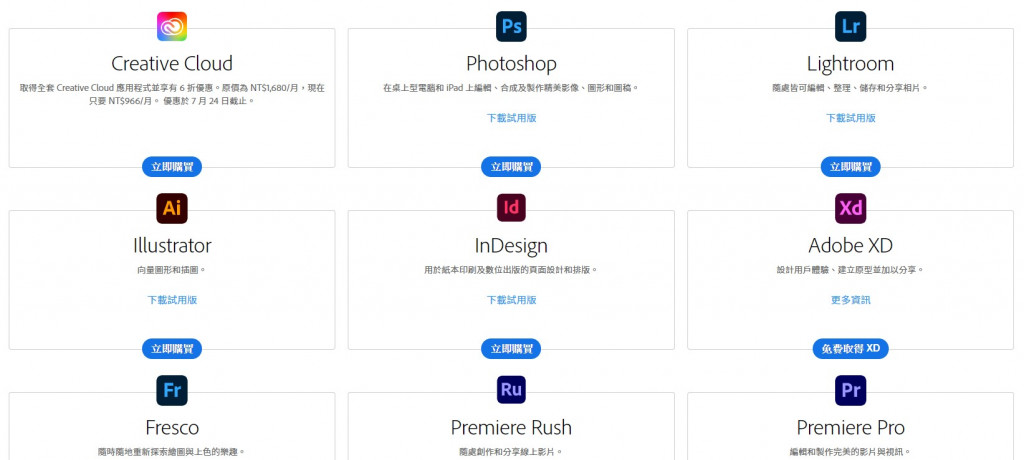The height and width of the screenshot is (460, 1024).
Task: Download the Photoshop trial (下載試用版)
Action: tap(511, 118)
